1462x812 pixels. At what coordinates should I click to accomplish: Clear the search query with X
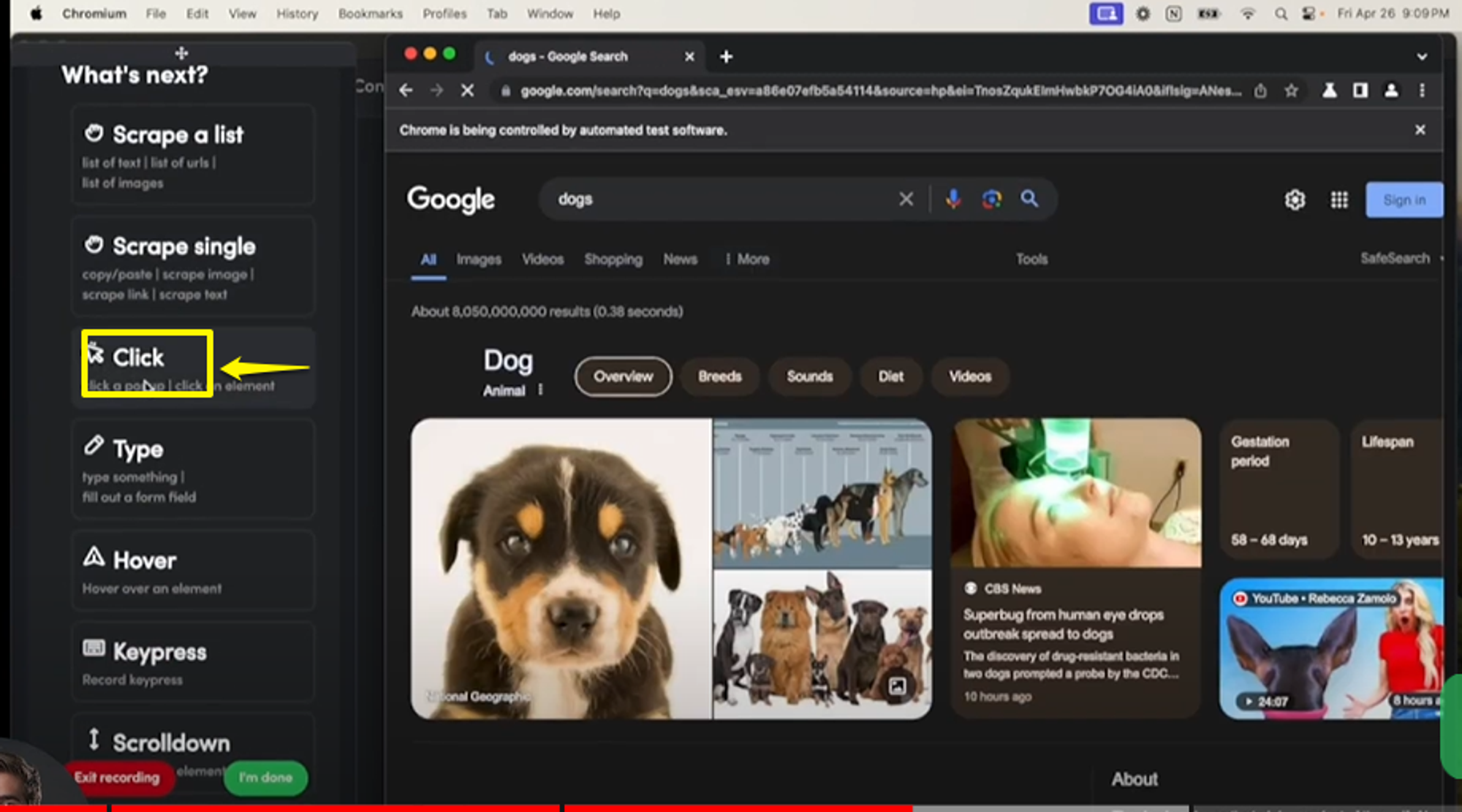[906, 200]
